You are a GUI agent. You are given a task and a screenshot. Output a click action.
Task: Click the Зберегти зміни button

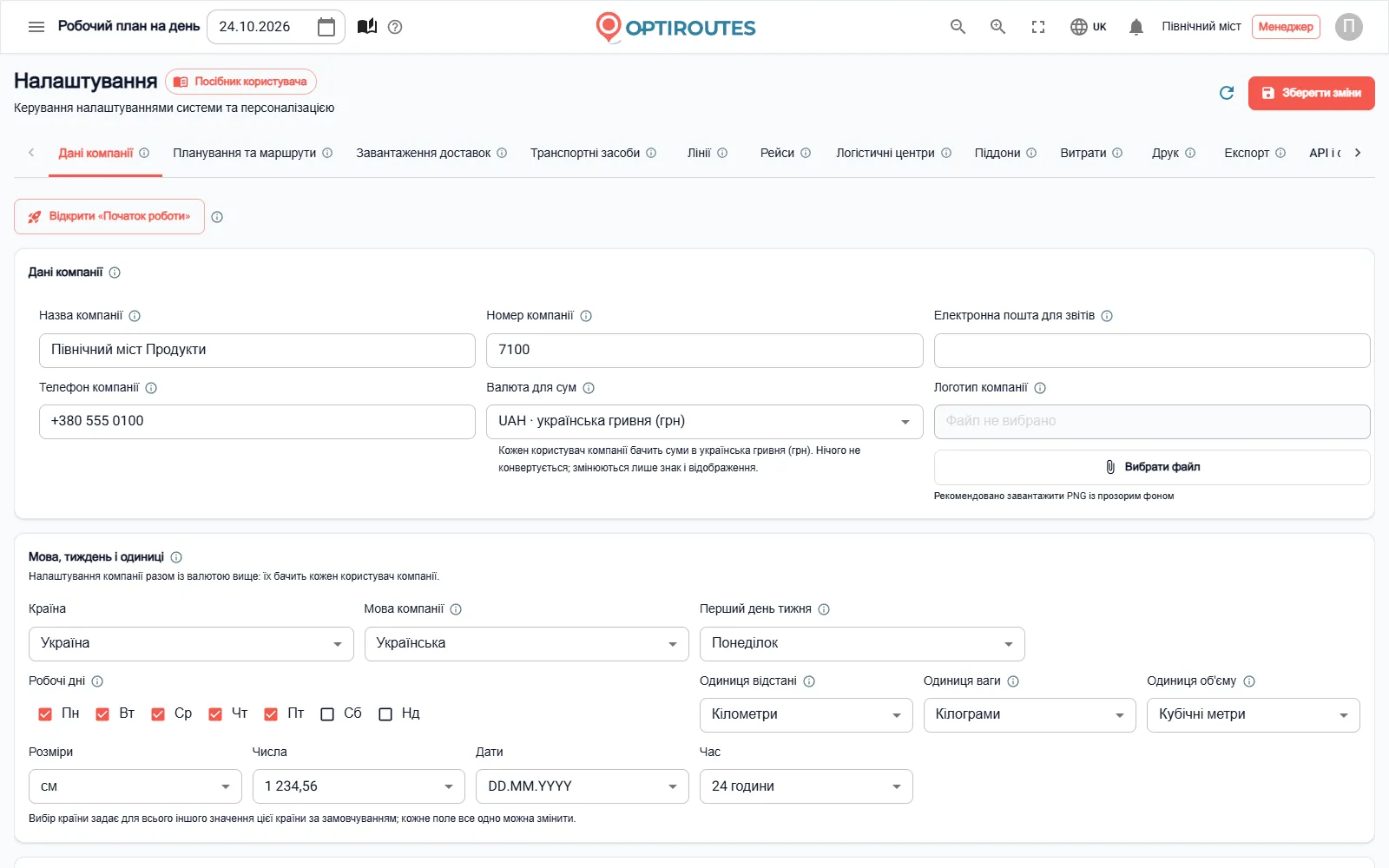point(1311,93)
